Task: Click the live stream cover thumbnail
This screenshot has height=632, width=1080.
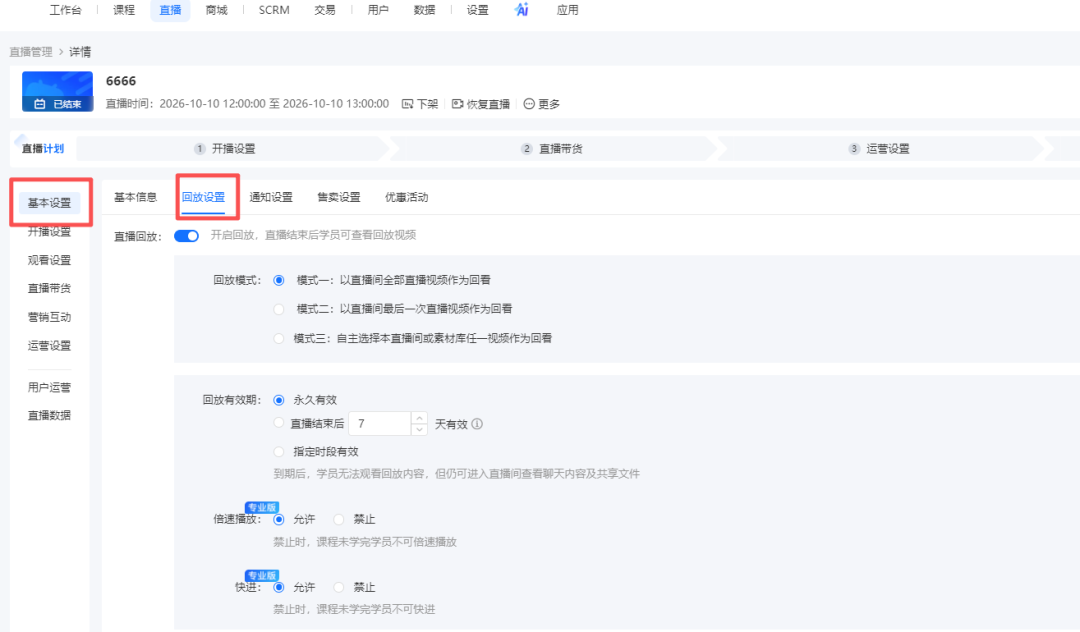Action: click(x=57, y=92)
